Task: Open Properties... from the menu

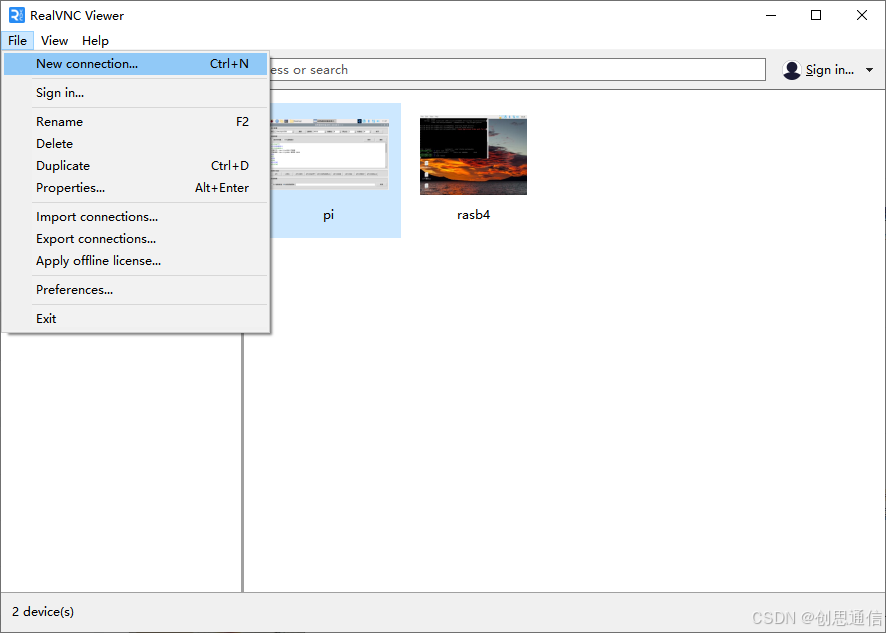Action: coord(136,188)
